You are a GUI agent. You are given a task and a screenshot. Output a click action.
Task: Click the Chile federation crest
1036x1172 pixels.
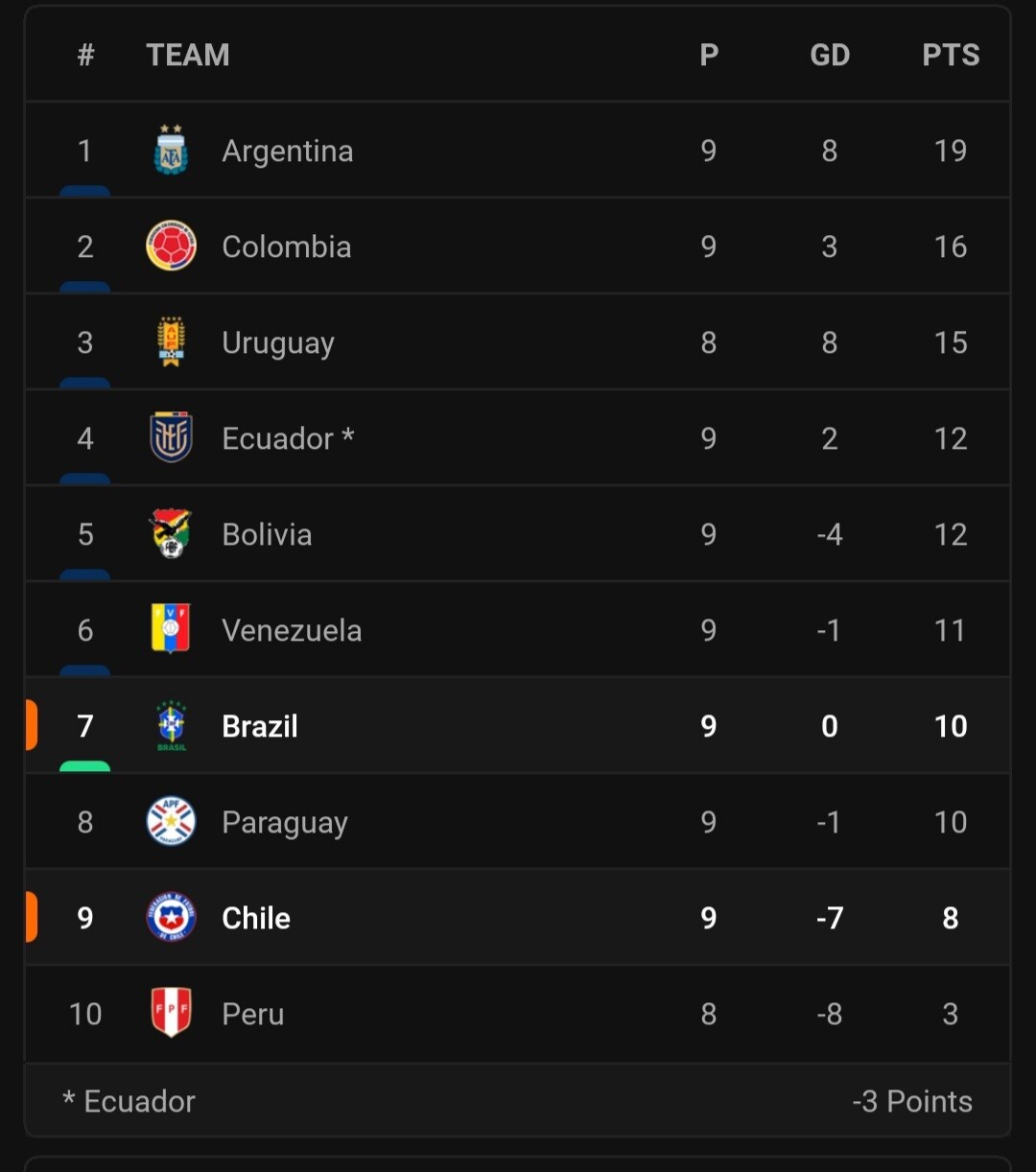[171, 918]
